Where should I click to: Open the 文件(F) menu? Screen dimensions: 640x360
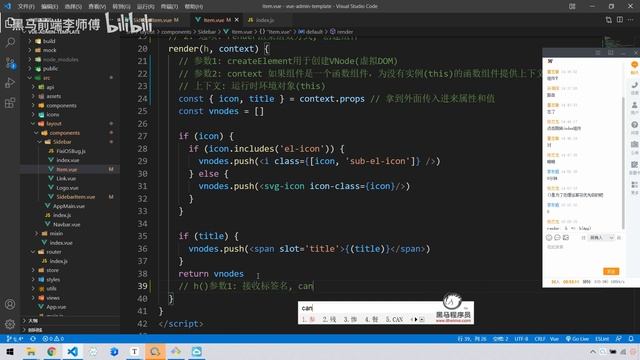(x=26, y=7)
